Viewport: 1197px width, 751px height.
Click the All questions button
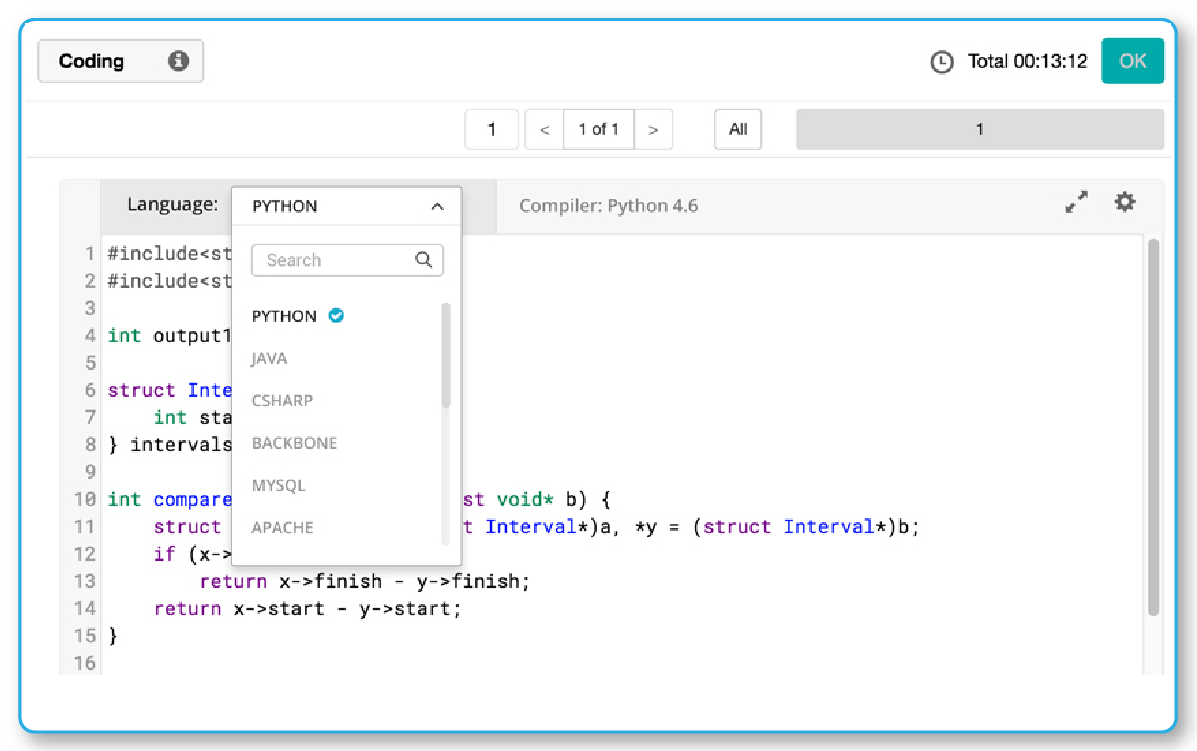[738, 130]
